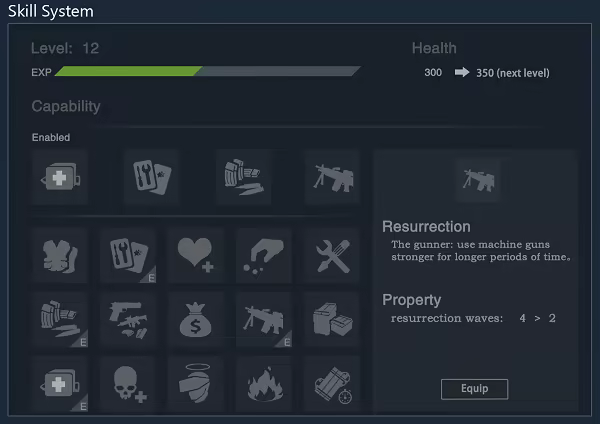Click the Equip button
Screen dimensions: 600x424
click(x=474, y=389)
